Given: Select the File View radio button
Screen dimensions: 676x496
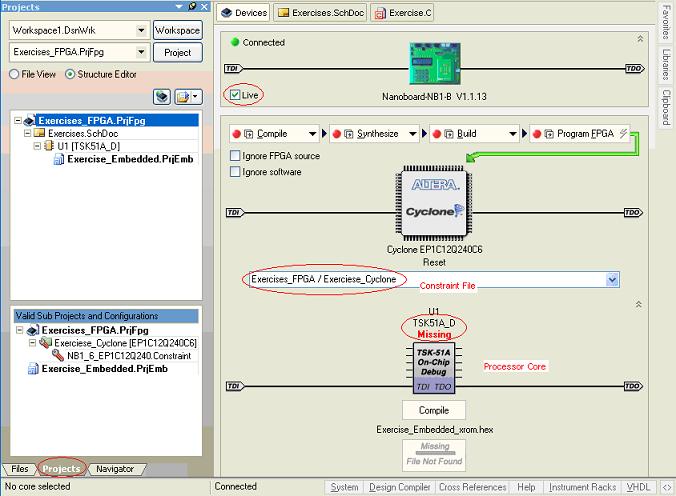Looking at the screenshot, I should point(14,74).
